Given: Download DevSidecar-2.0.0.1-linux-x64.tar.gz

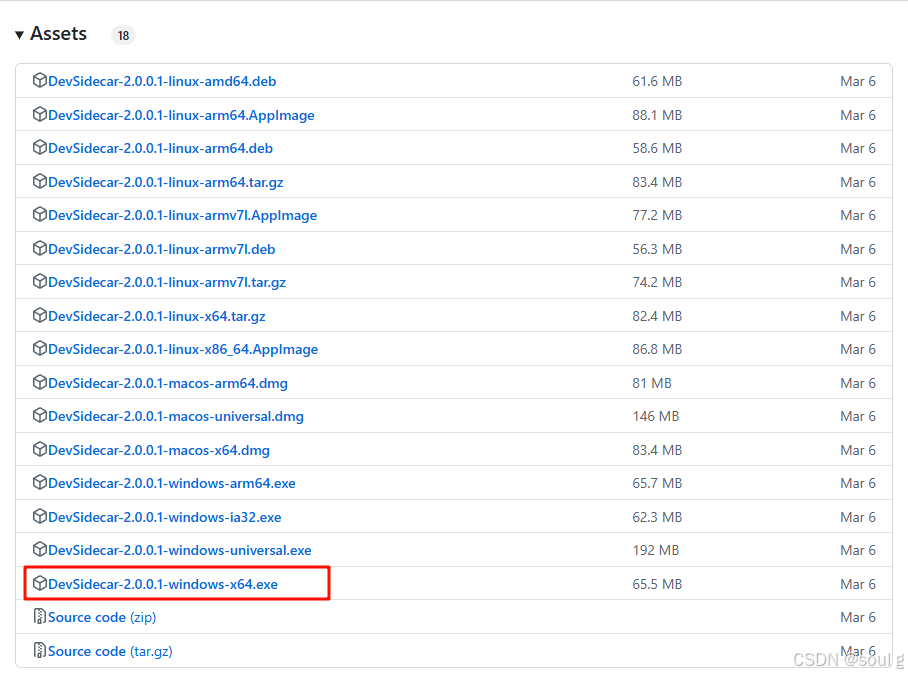Looking at the screenshot, I should click(x=157, y=316).
